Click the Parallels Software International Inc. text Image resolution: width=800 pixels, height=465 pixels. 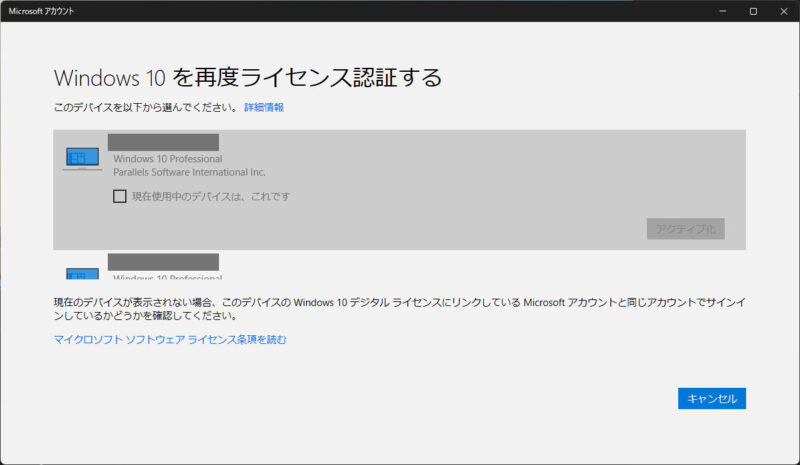189,173
